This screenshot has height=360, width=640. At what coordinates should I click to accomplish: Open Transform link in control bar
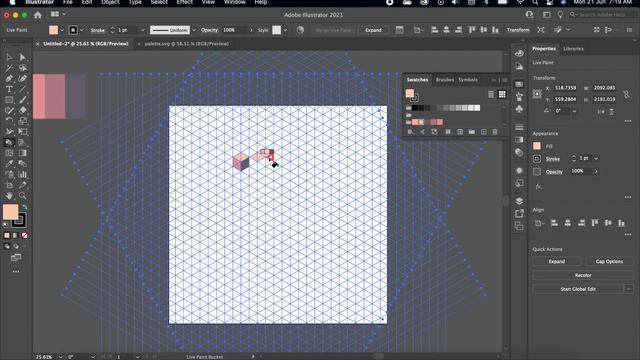[x=518, y=30]
